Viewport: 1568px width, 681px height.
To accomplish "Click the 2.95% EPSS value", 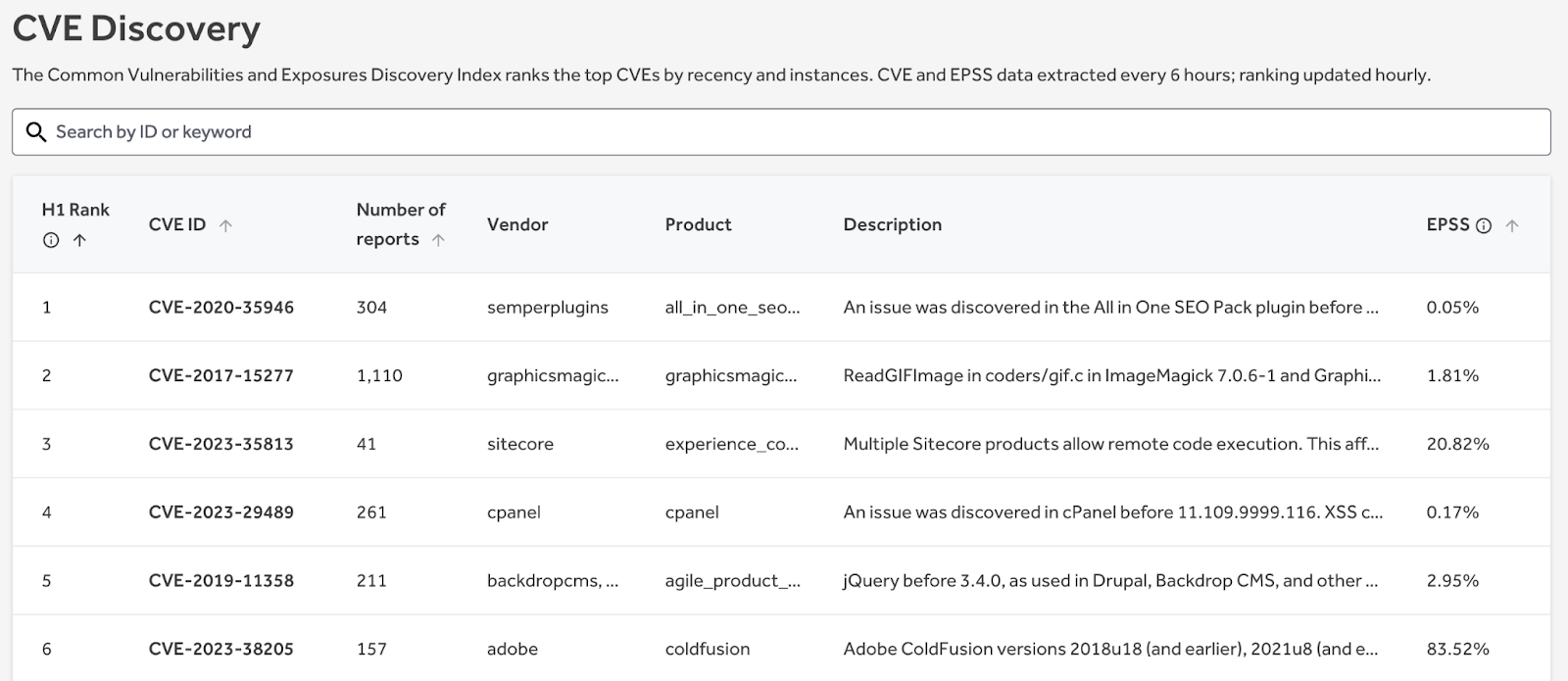I will click(x=1452, y=581).
